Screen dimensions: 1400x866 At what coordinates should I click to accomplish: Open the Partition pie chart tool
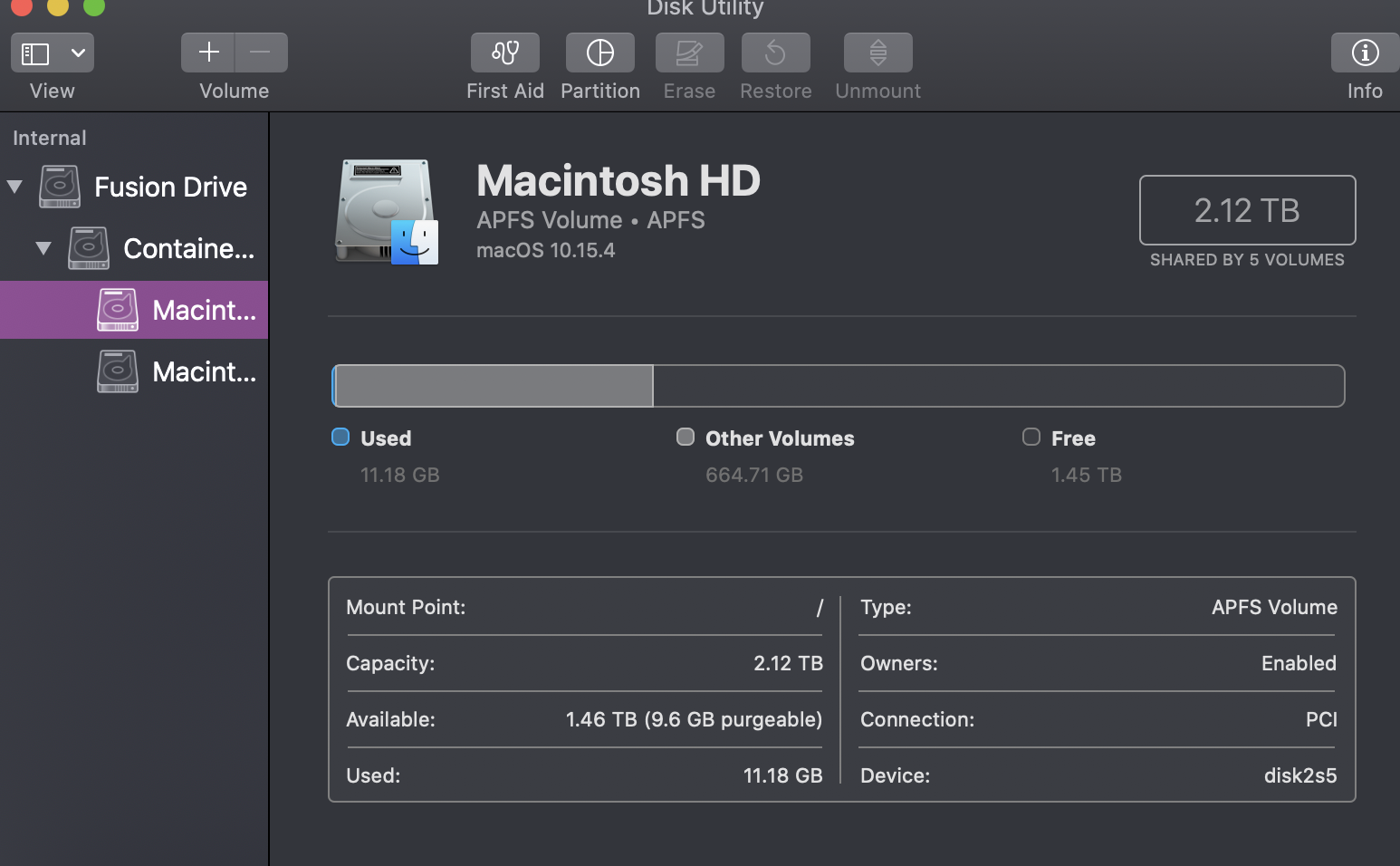[x=600, y=53]
